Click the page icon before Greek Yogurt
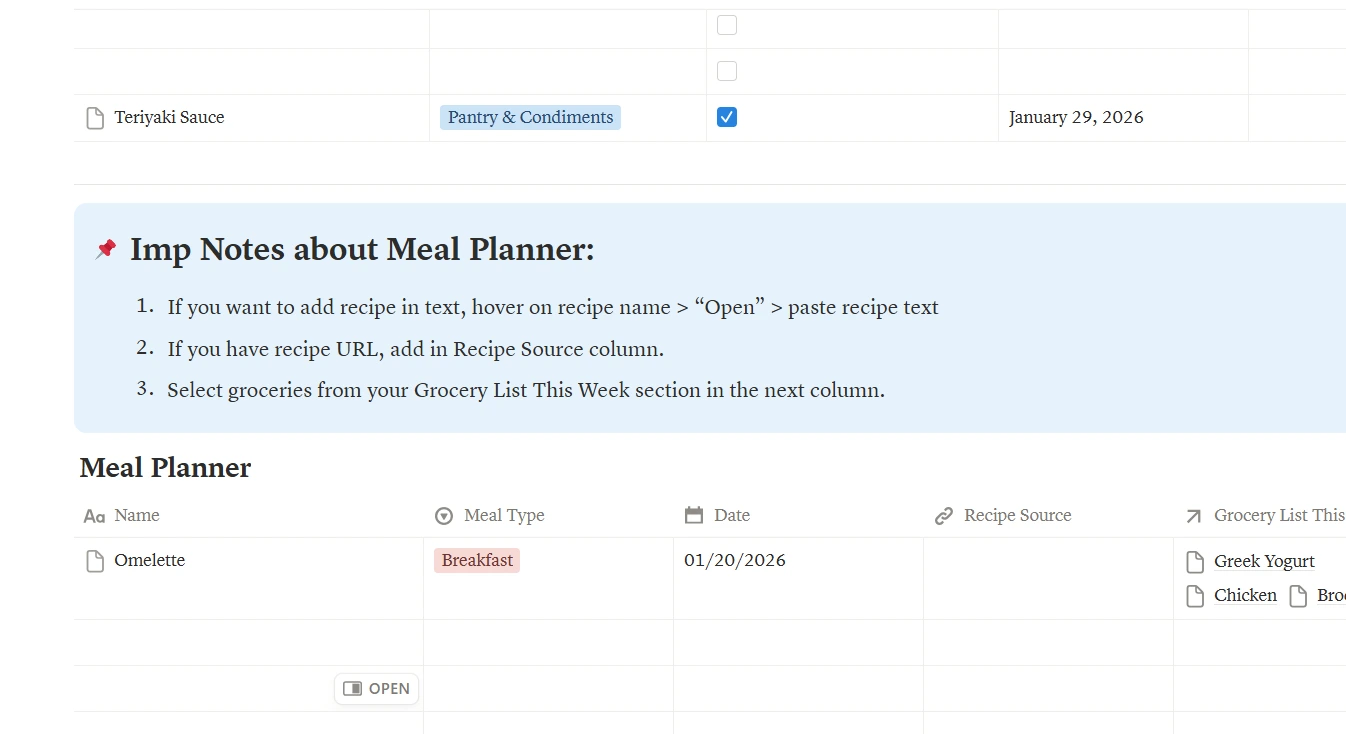 click(1195, 561)
